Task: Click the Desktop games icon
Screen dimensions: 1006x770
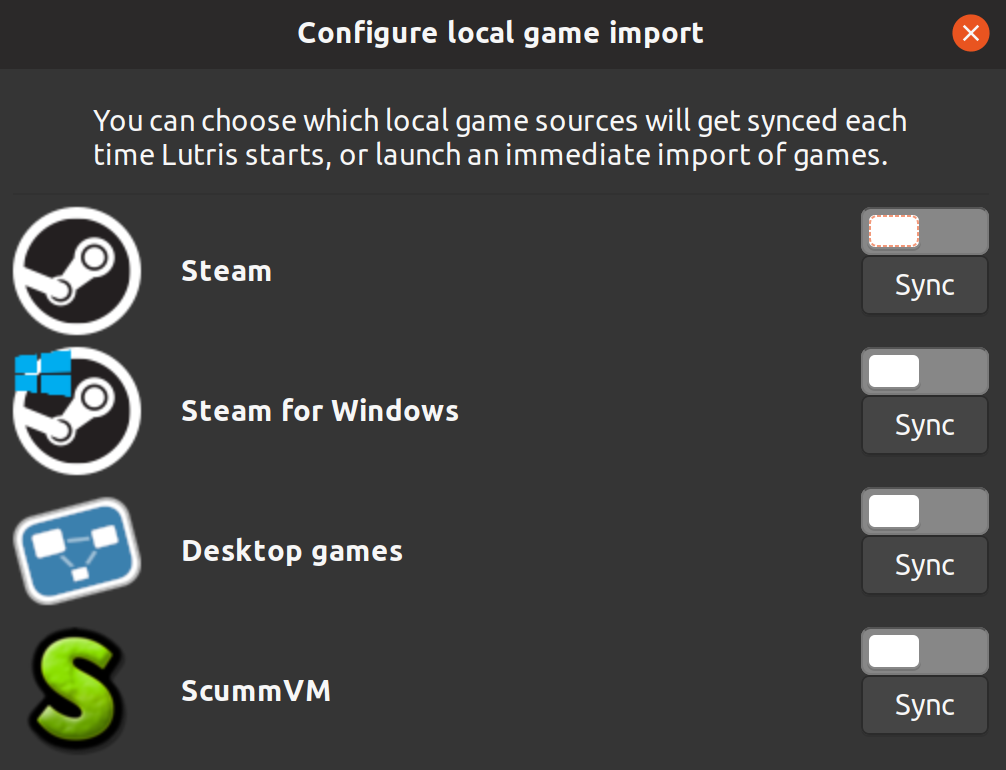Action: pyautogui.click(x=76, y=550)
